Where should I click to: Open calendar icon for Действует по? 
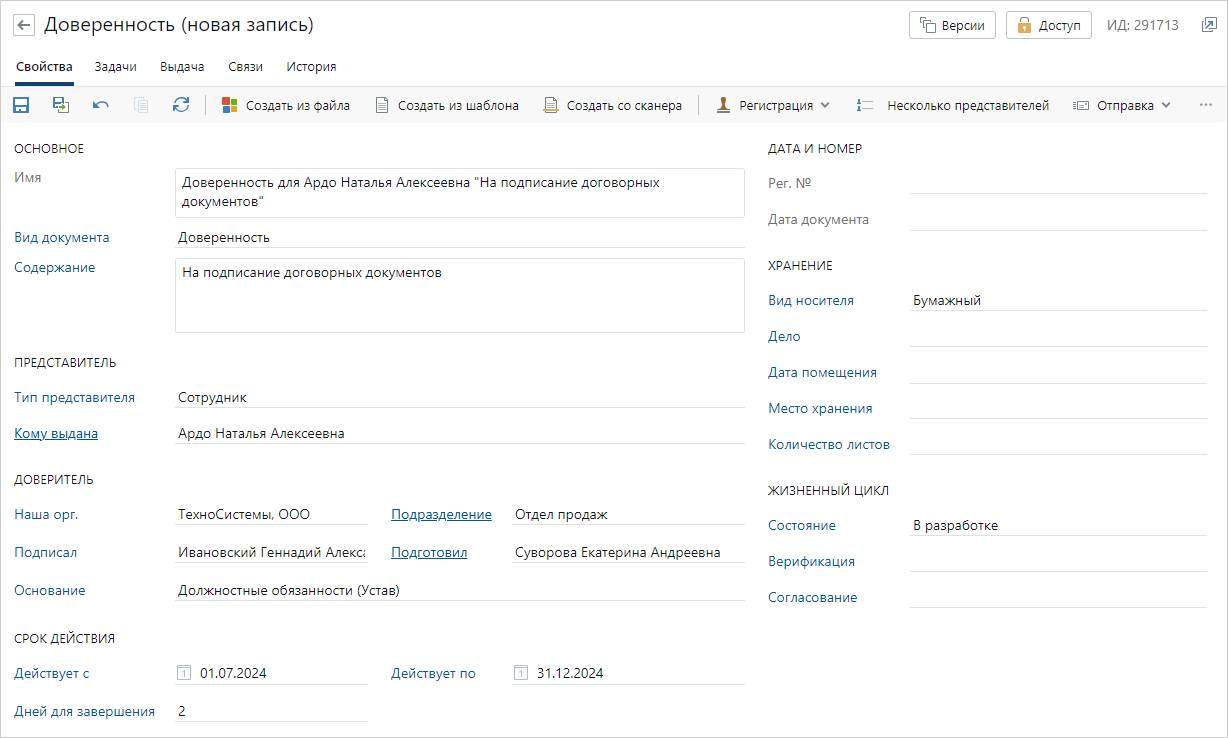tap(520, 673)
